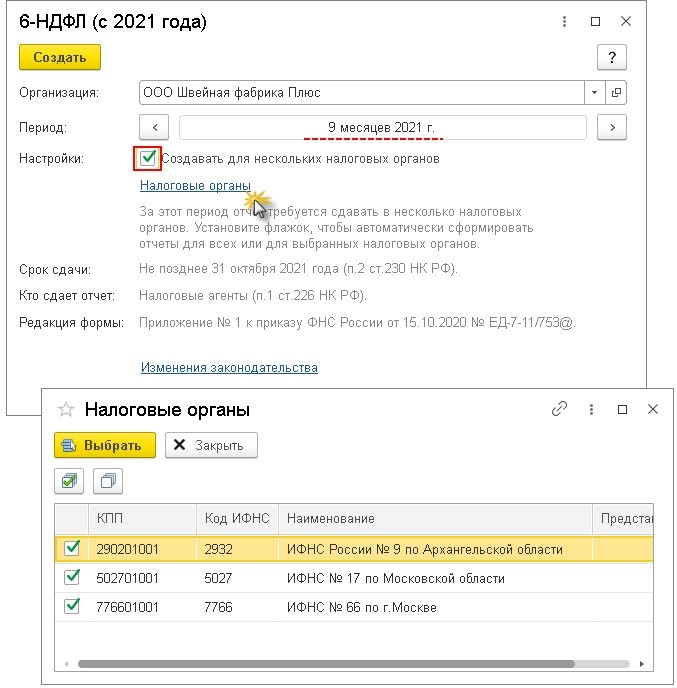Image resolution: width=677 pixels, height=688 pixels.
Task: Uncheck ИФНС России № 9 row checkbox
Action: (x=72, y=548)
